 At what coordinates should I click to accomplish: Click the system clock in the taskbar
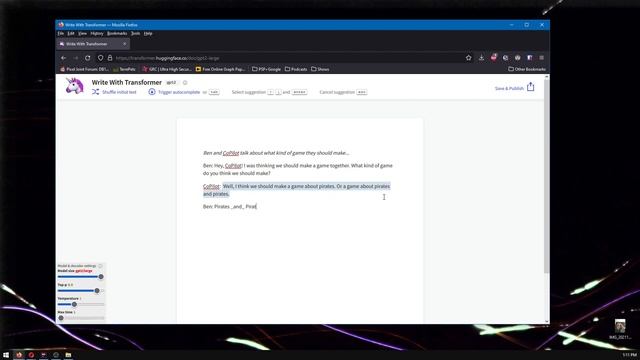point(629,355)
